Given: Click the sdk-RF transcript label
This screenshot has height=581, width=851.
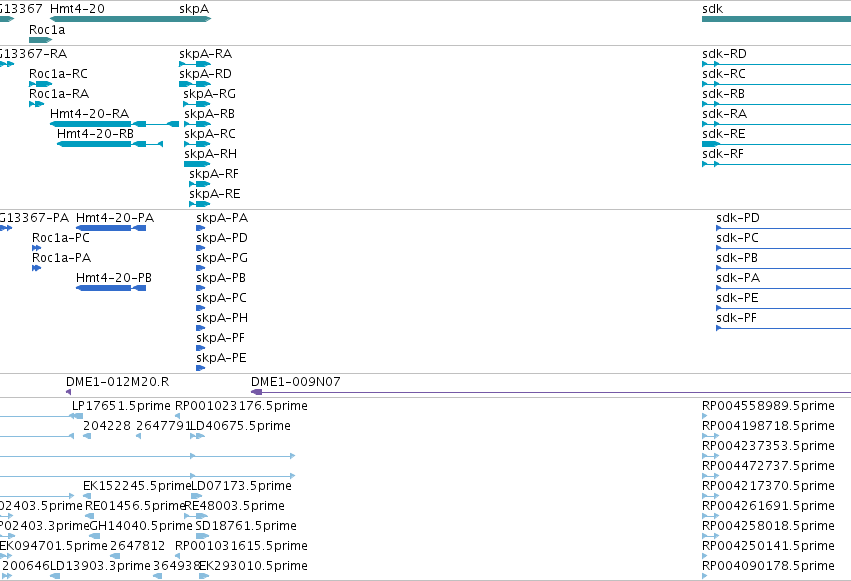Looking at the screenshot, I should click(x=722, y=154).
